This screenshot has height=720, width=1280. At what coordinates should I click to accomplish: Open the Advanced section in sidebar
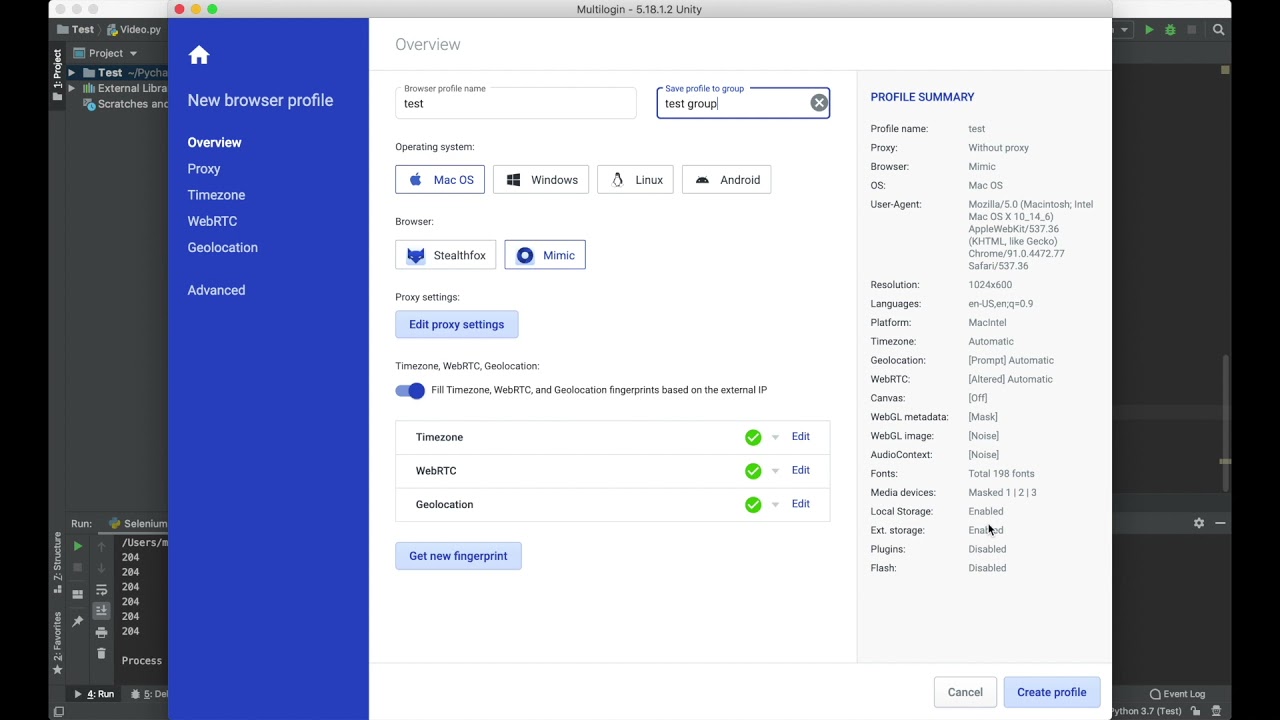click(216, 290)
